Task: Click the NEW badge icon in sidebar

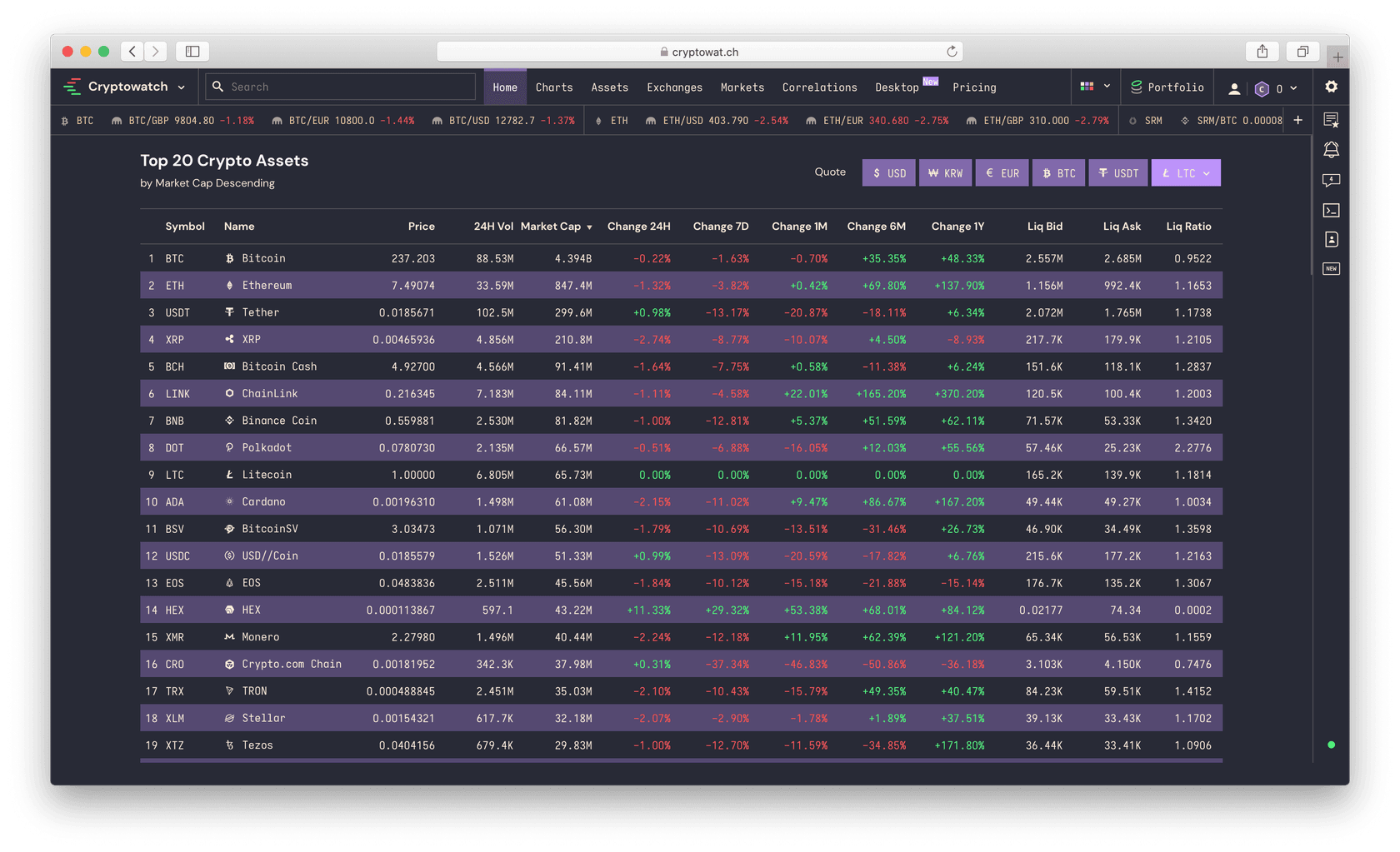Action: point(1331,268)
